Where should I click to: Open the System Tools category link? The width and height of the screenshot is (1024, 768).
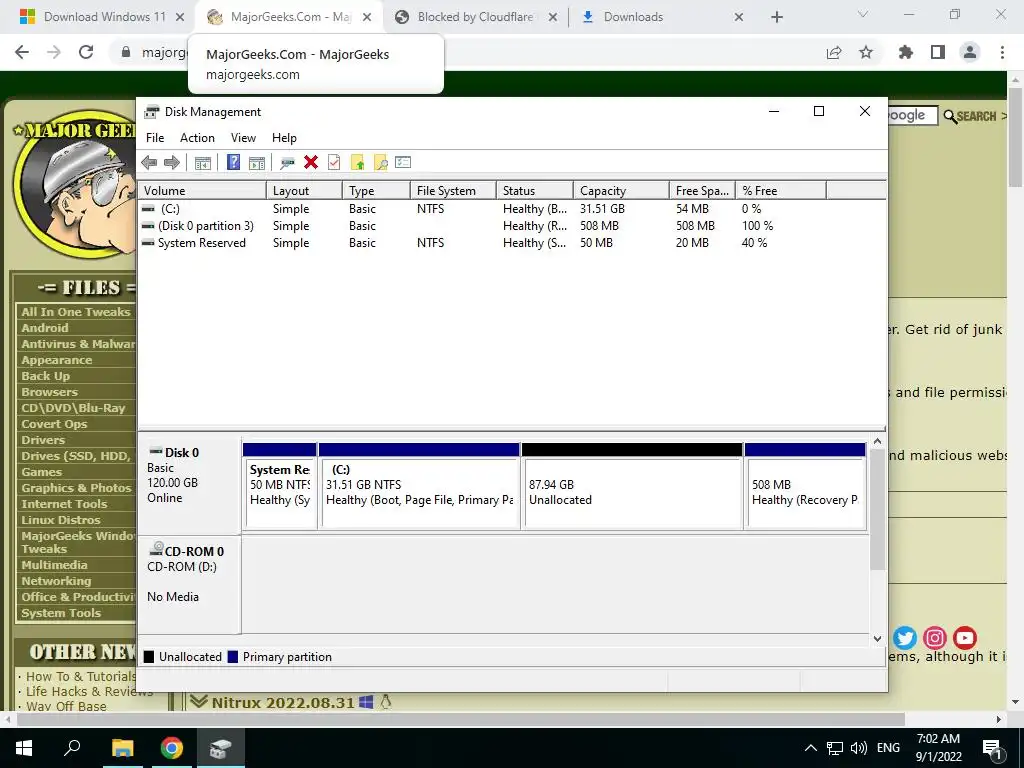61,613
